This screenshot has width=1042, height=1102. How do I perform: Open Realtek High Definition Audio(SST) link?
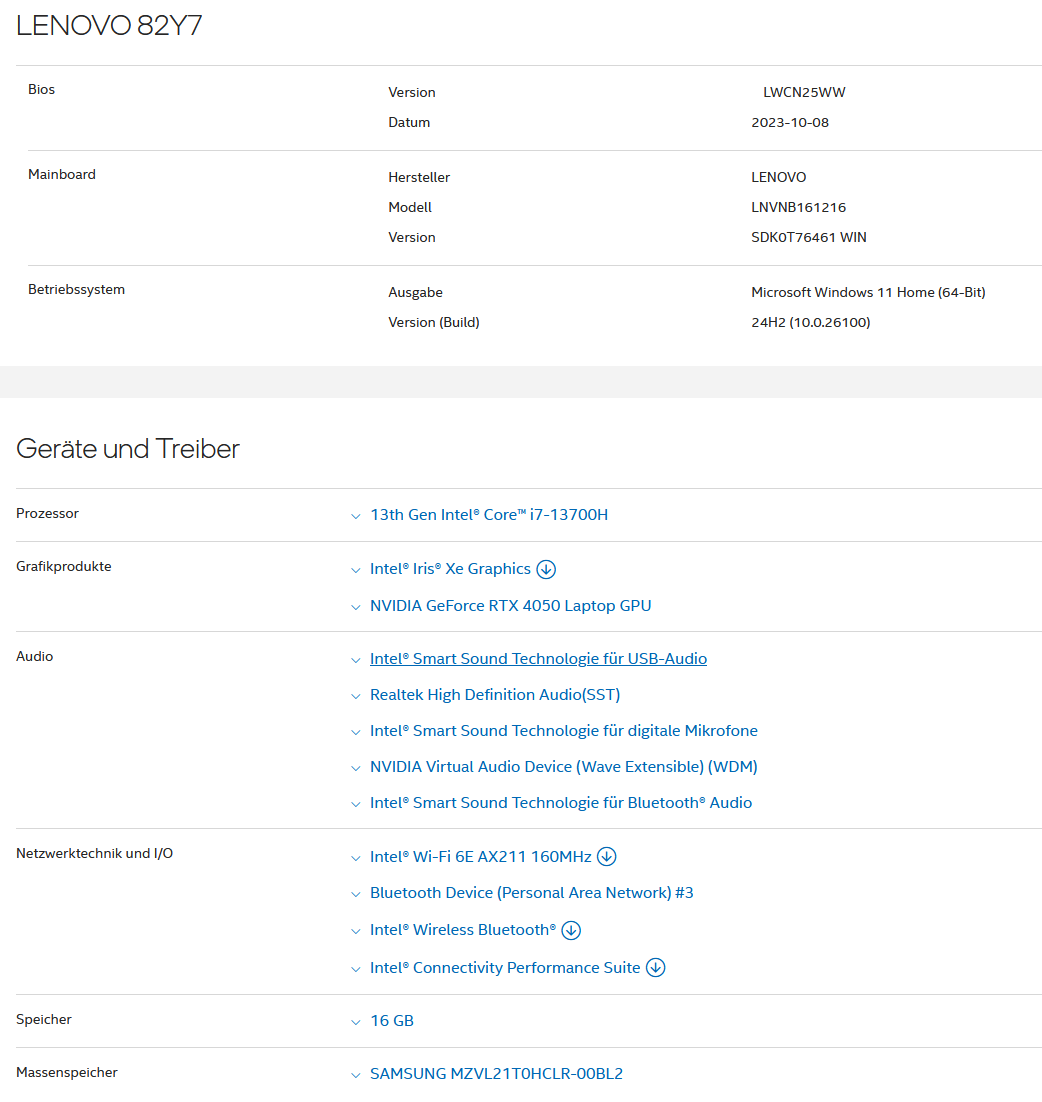[x=495, y=694]
